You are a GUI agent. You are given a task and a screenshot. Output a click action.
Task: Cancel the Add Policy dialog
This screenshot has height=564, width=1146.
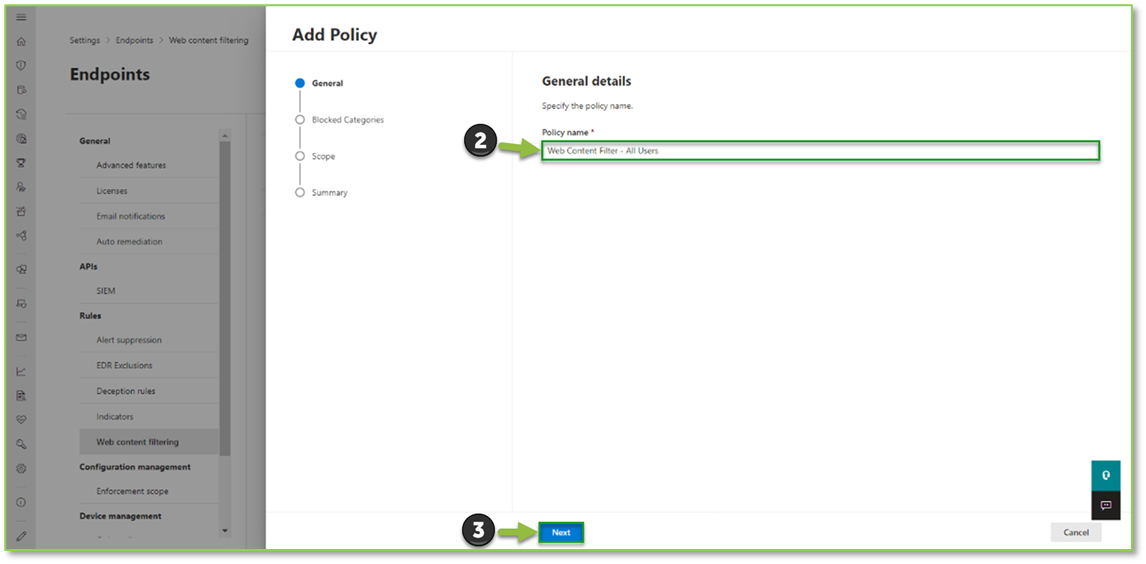(x=1076, y=533)
